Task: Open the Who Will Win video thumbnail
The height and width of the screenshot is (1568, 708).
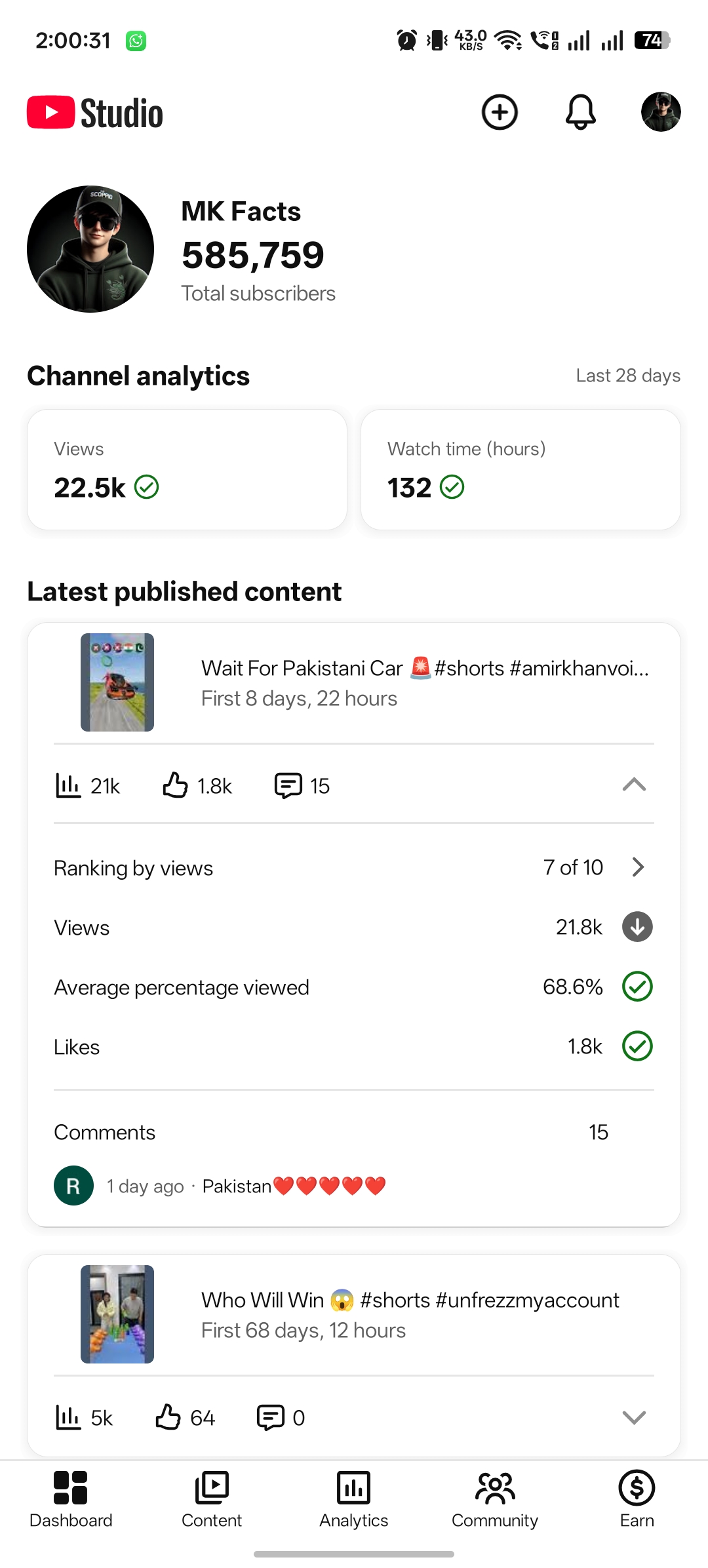Action: pos(117,1314)
